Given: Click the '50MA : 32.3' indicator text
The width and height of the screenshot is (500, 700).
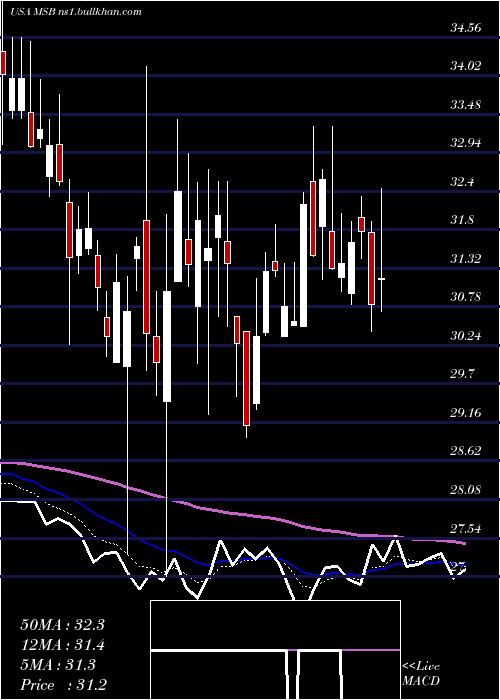Looking at the screenshot, I should (x=62, y=625).
